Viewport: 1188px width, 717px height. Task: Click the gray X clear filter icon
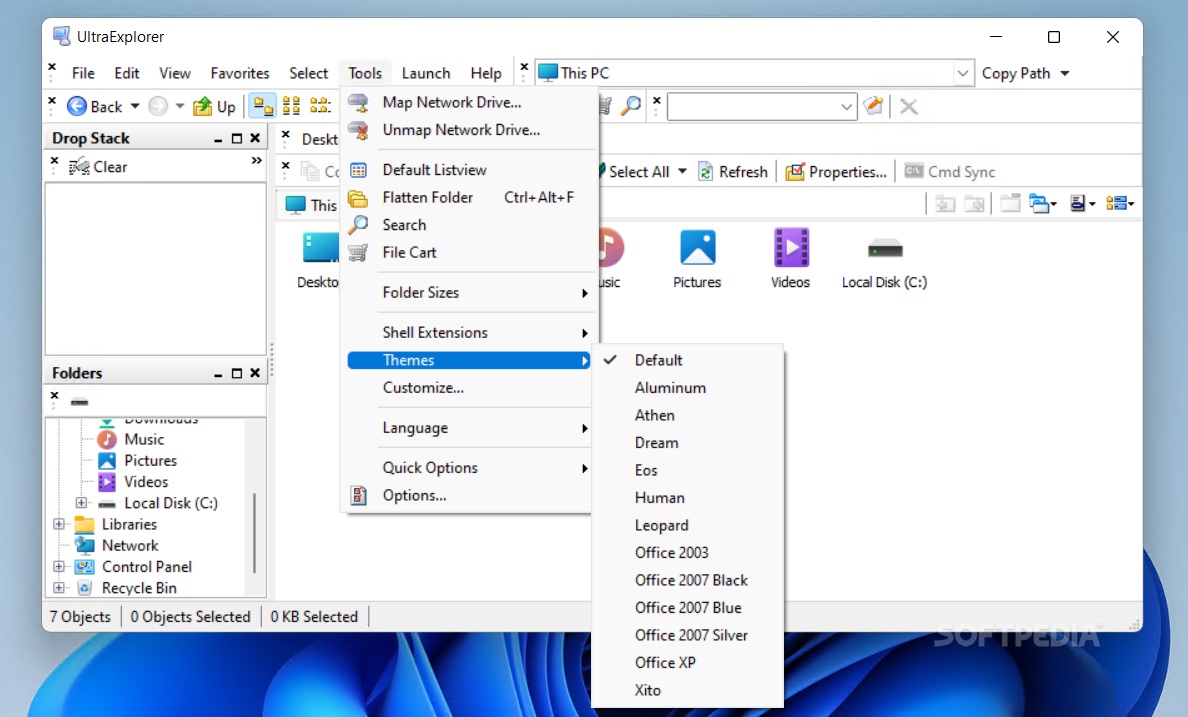click(908, 107)
